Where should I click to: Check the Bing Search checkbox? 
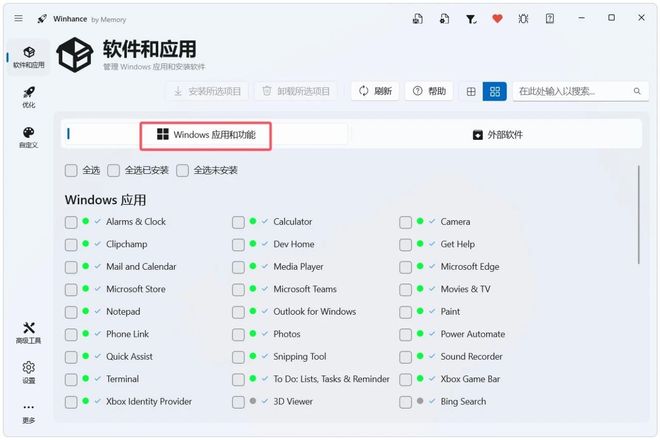pyautogui.click(x=405, y=402)
